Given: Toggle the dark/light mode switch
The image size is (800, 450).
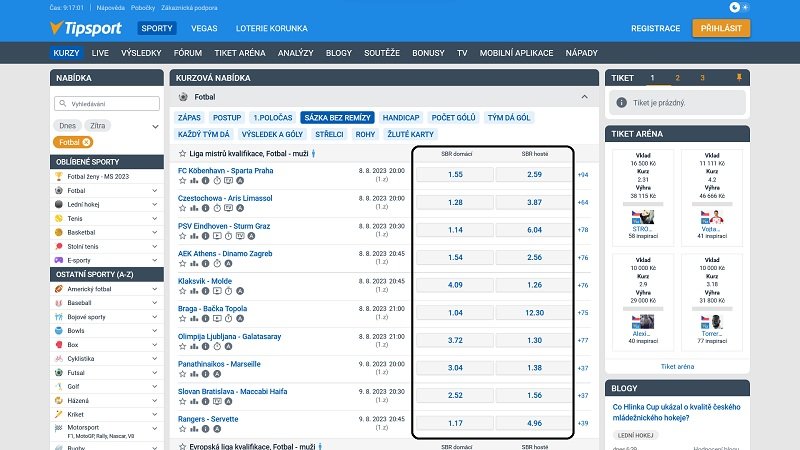Looking at the screenshot, I should 739,7.
